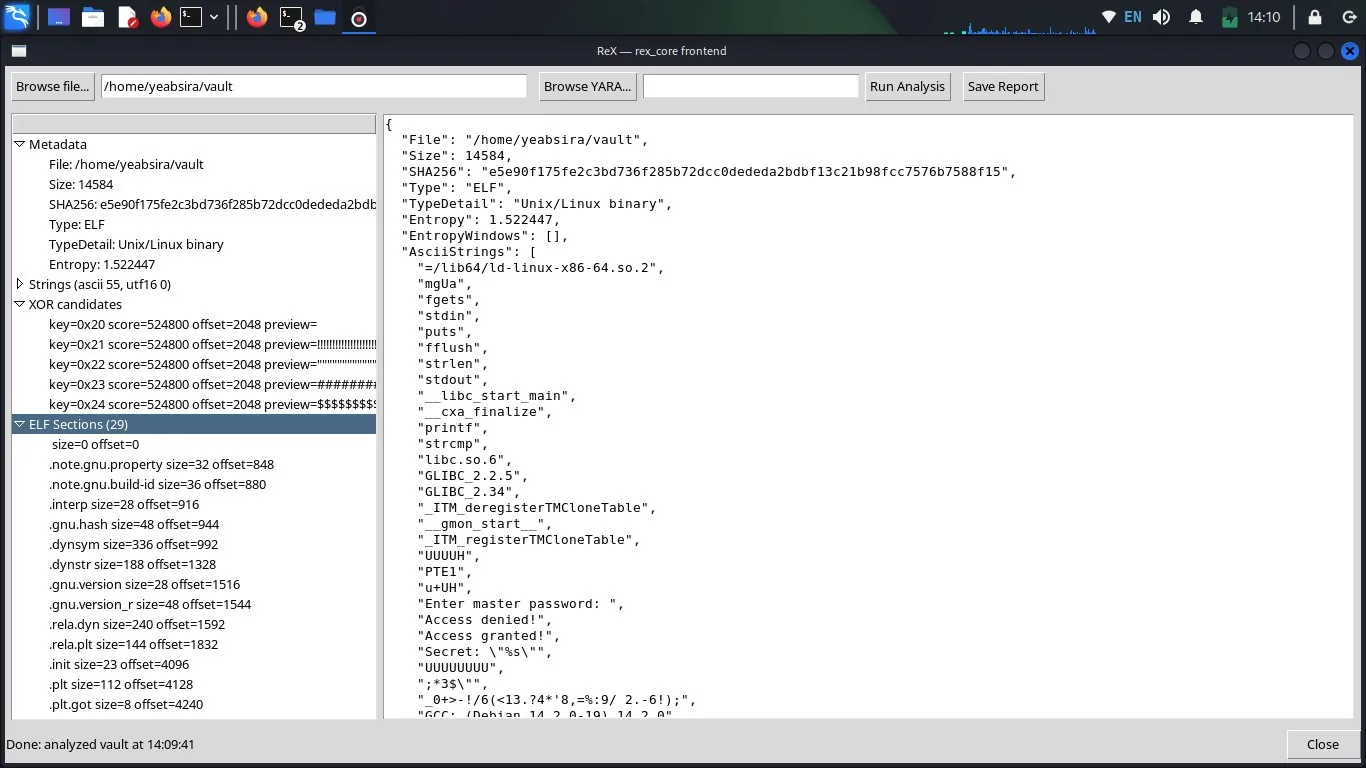Open the ReX window menu icon in titlebar
Viewport: 1366px width, 768px height.
click(18, 51)
